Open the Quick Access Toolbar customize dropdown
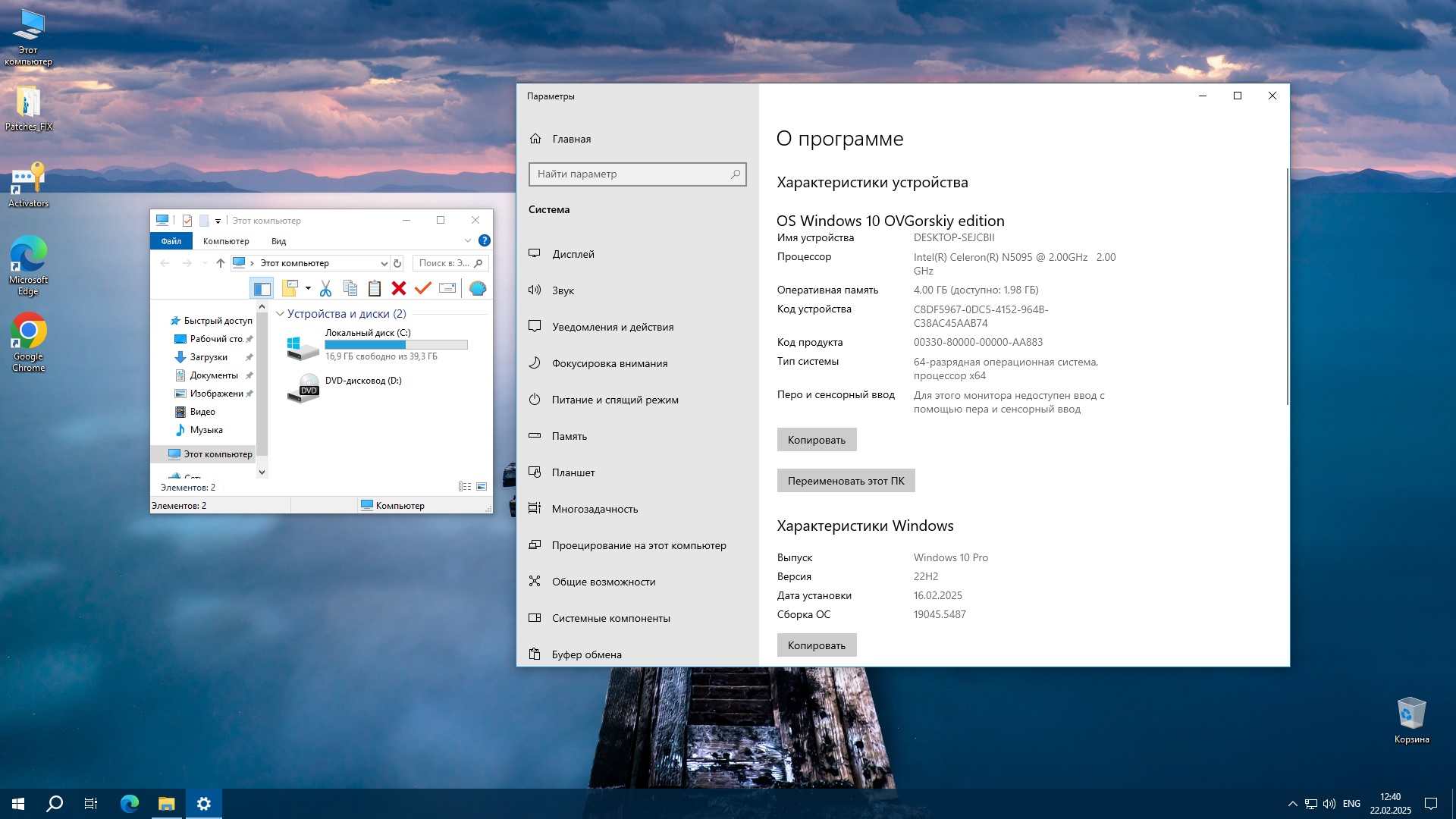This screenshot has width=1456, height=819. (x=218, y=221)
